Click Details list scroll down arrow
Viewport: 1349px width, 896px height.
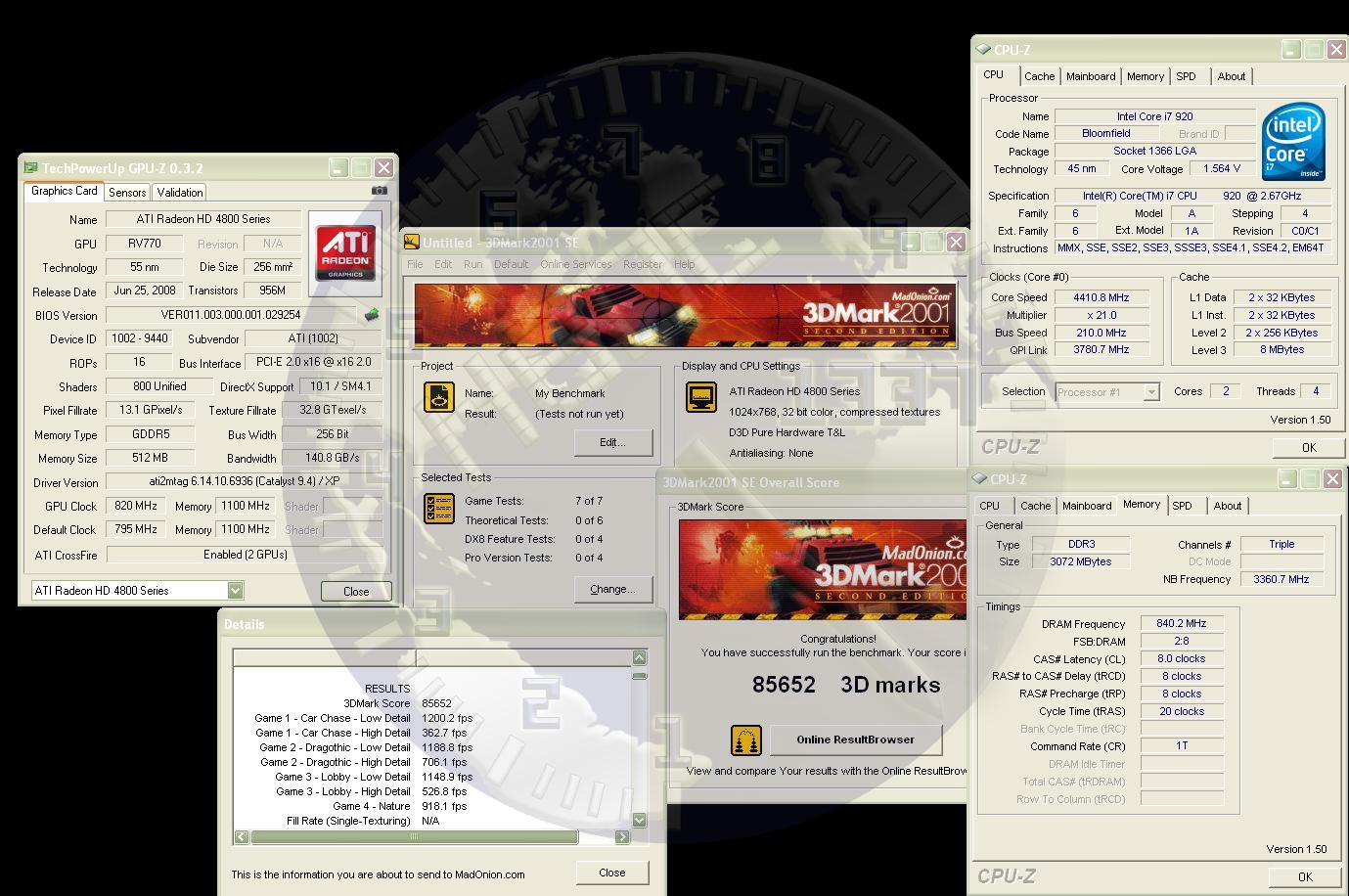click(639, 820)
